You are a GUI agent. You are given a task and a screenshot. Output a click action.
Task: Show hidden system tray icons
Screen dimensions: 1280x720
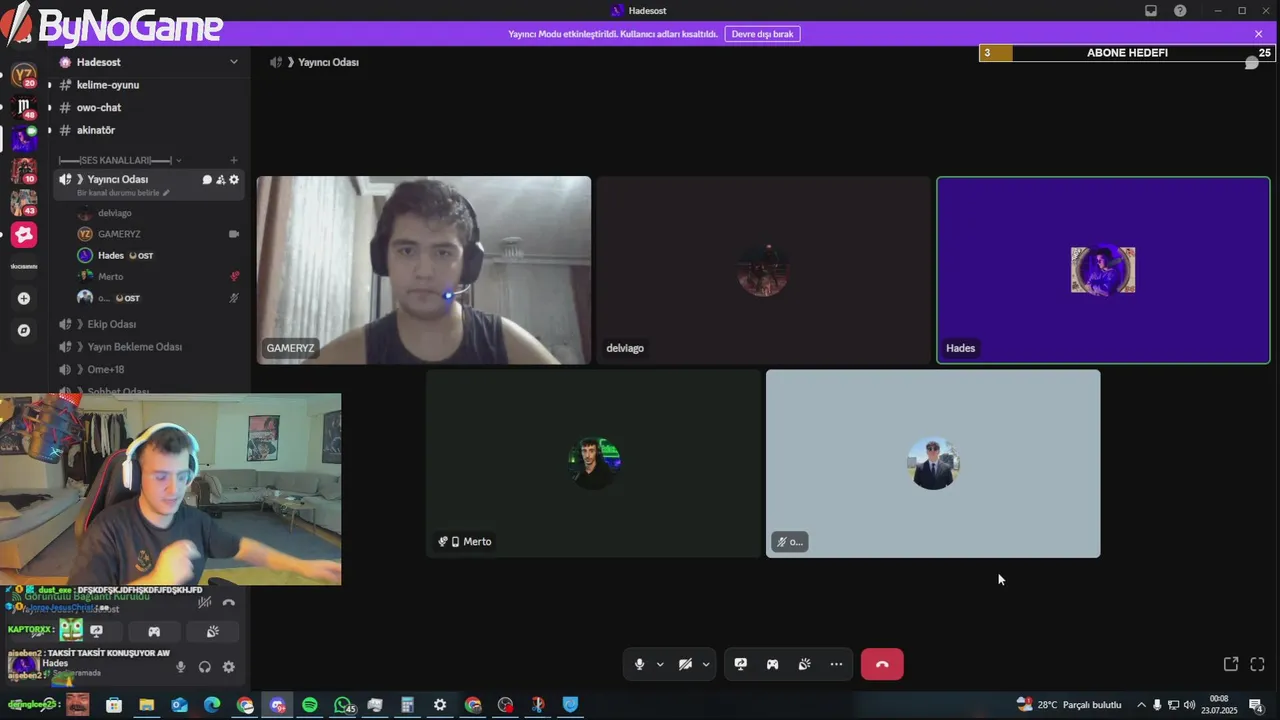point(1141,705)
